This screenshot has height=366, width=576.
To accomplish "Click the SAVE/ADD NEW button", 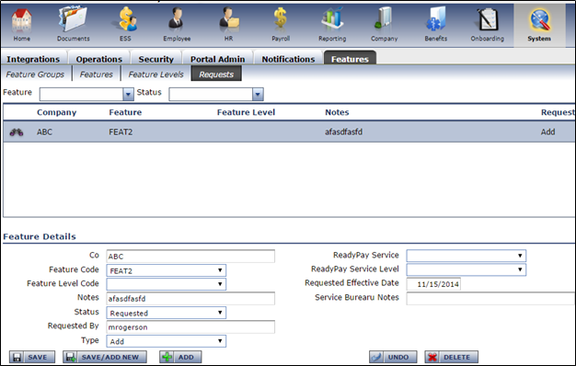I will pos(105,357).
